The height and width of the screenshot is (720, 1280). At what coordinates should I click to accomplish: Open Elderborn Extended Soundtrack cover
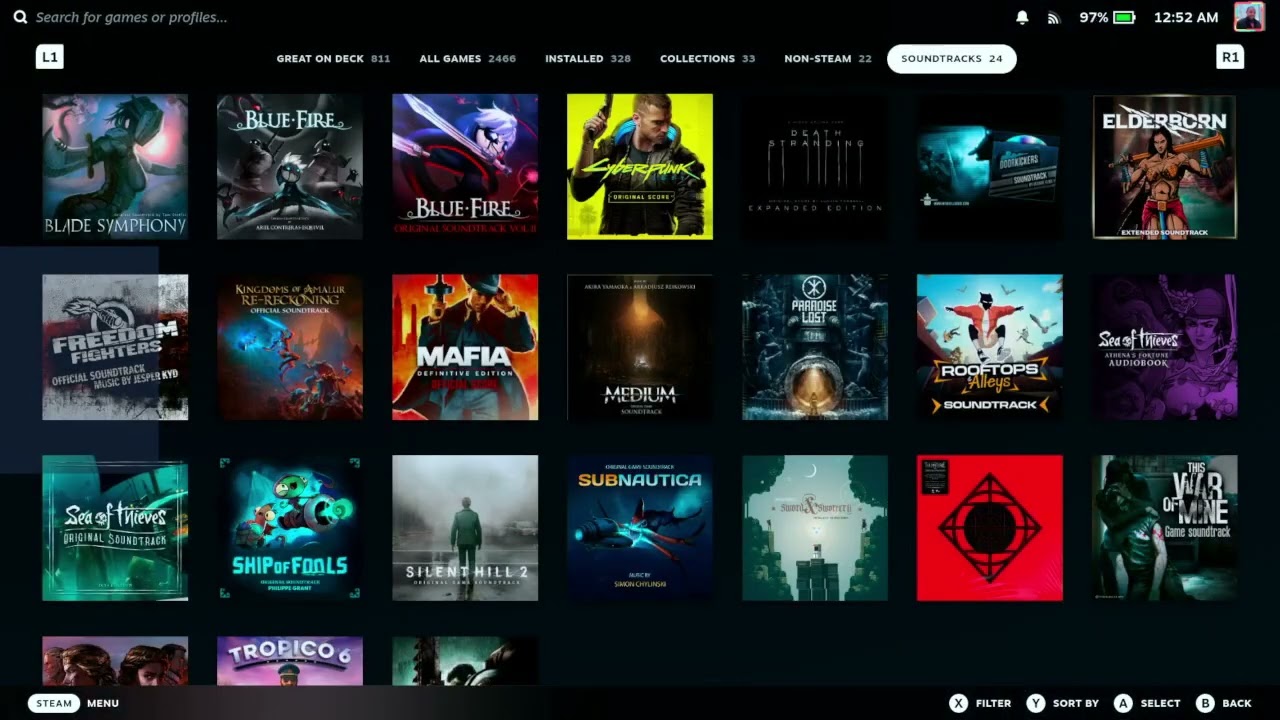(x=1165, y=167)
